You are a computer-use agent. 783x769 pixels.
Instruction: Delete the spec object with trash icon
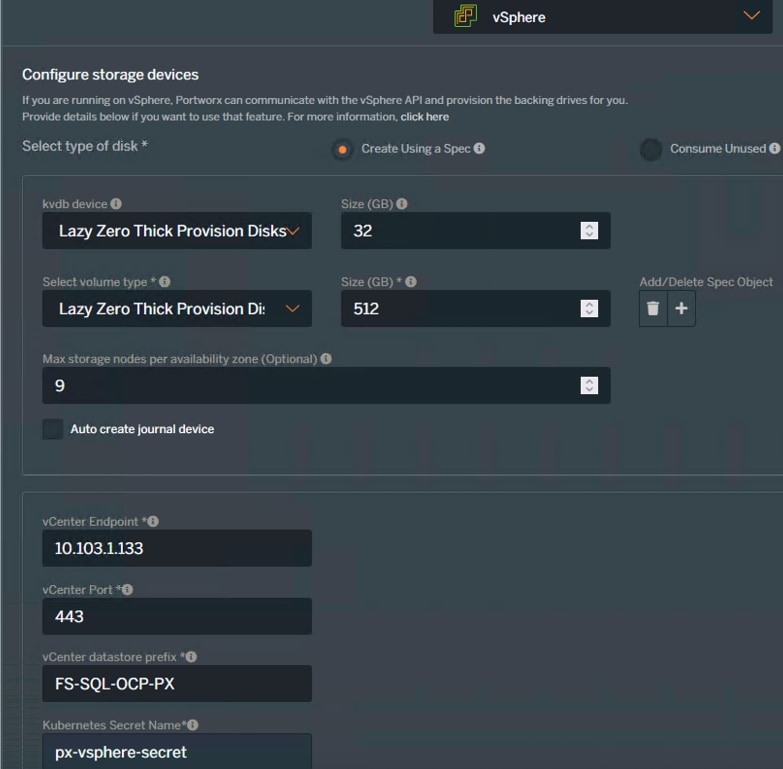(653, 309)
